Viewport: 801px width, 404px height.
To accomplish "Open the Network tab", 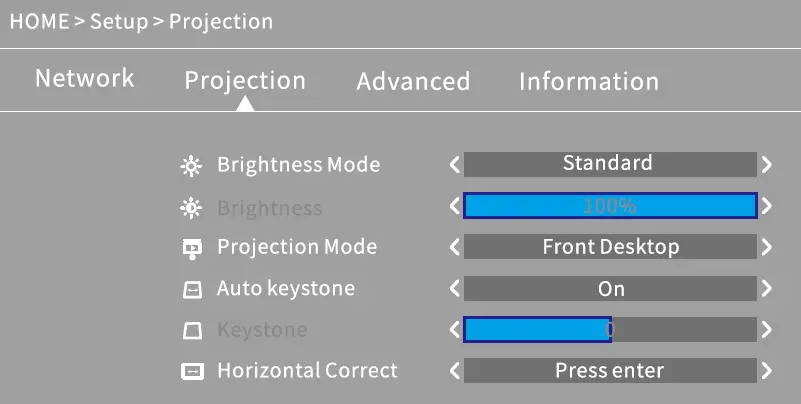I will click(x=84, y=79).
